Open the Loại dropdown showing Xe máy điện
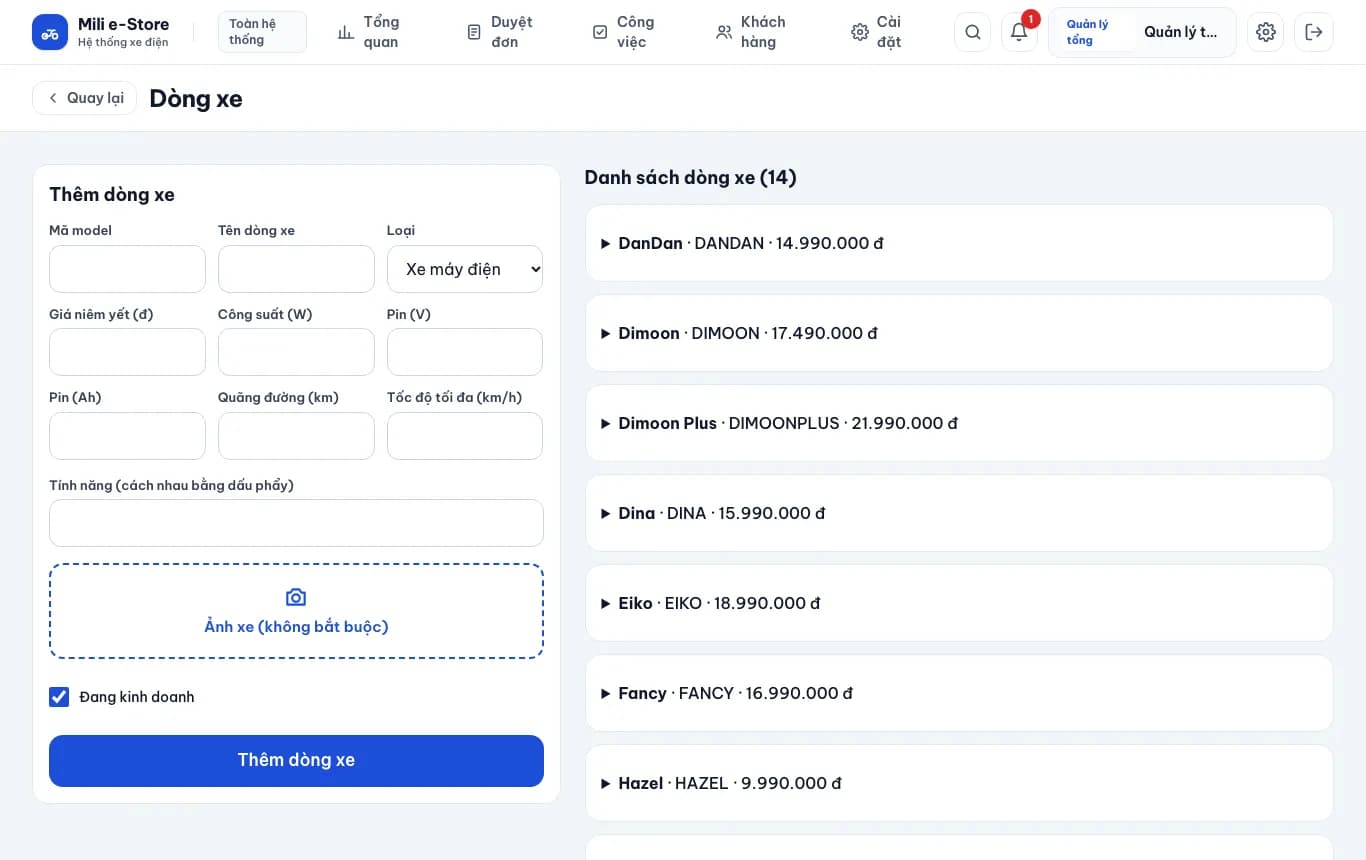 [x=465, y=269]
